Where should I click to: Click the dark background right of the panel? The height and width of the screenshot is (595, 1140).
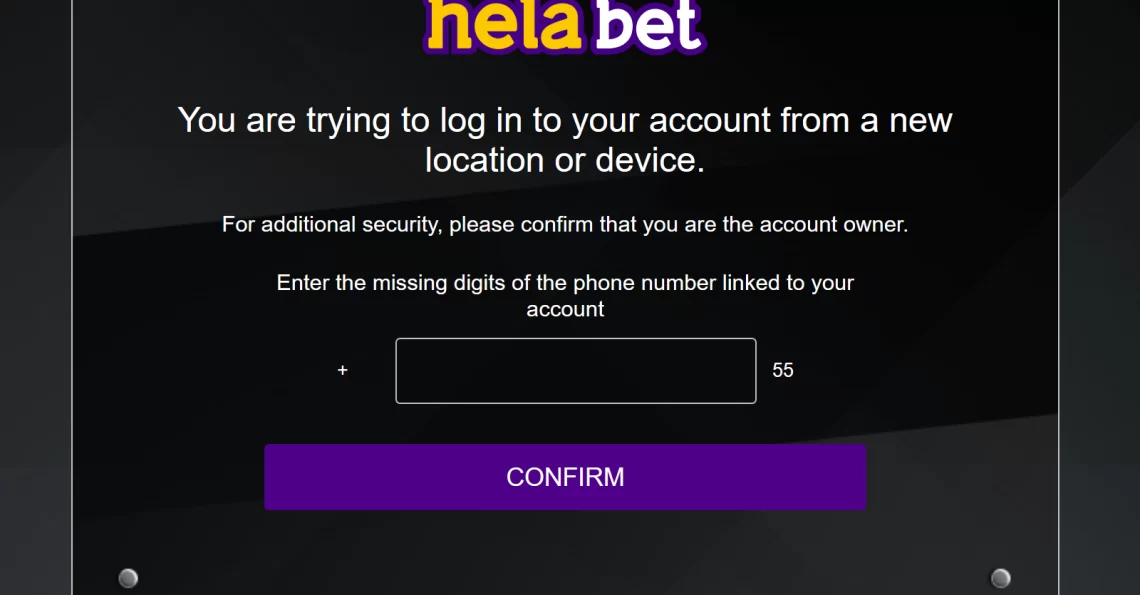pyautogui.click(x=1100, y=300)
